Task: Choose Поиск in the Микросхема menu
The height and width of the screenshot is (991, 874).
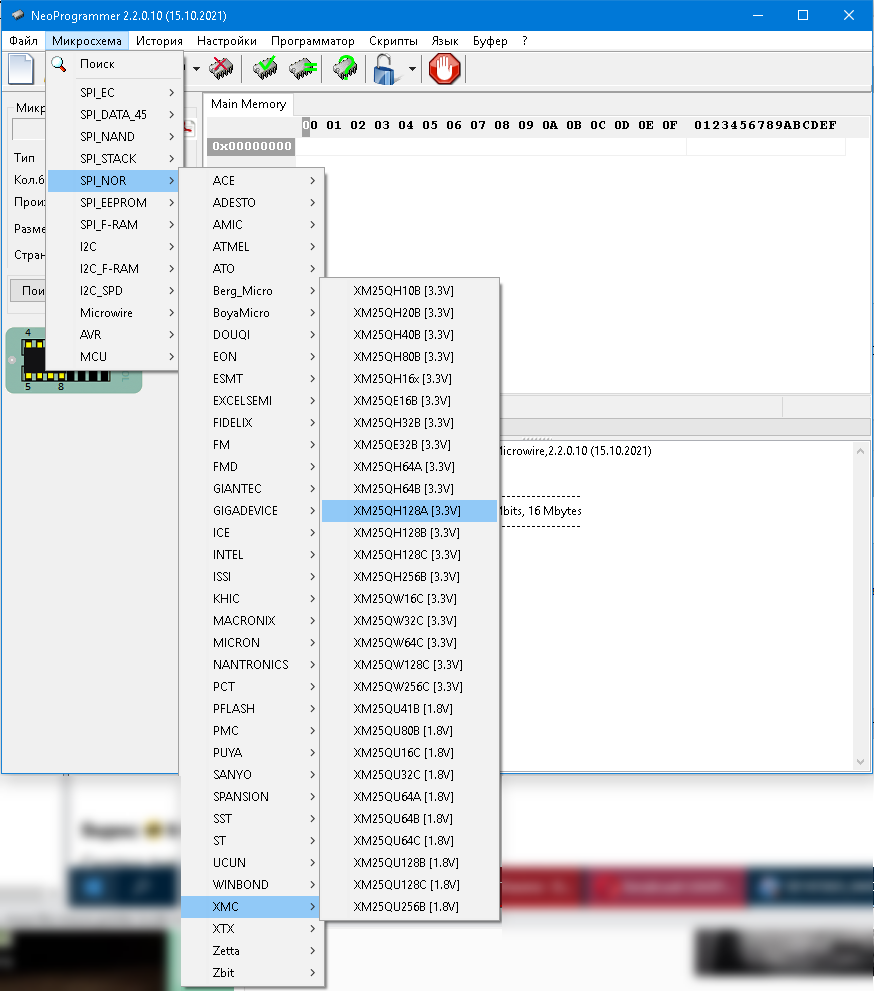Action: click(115, 64)
